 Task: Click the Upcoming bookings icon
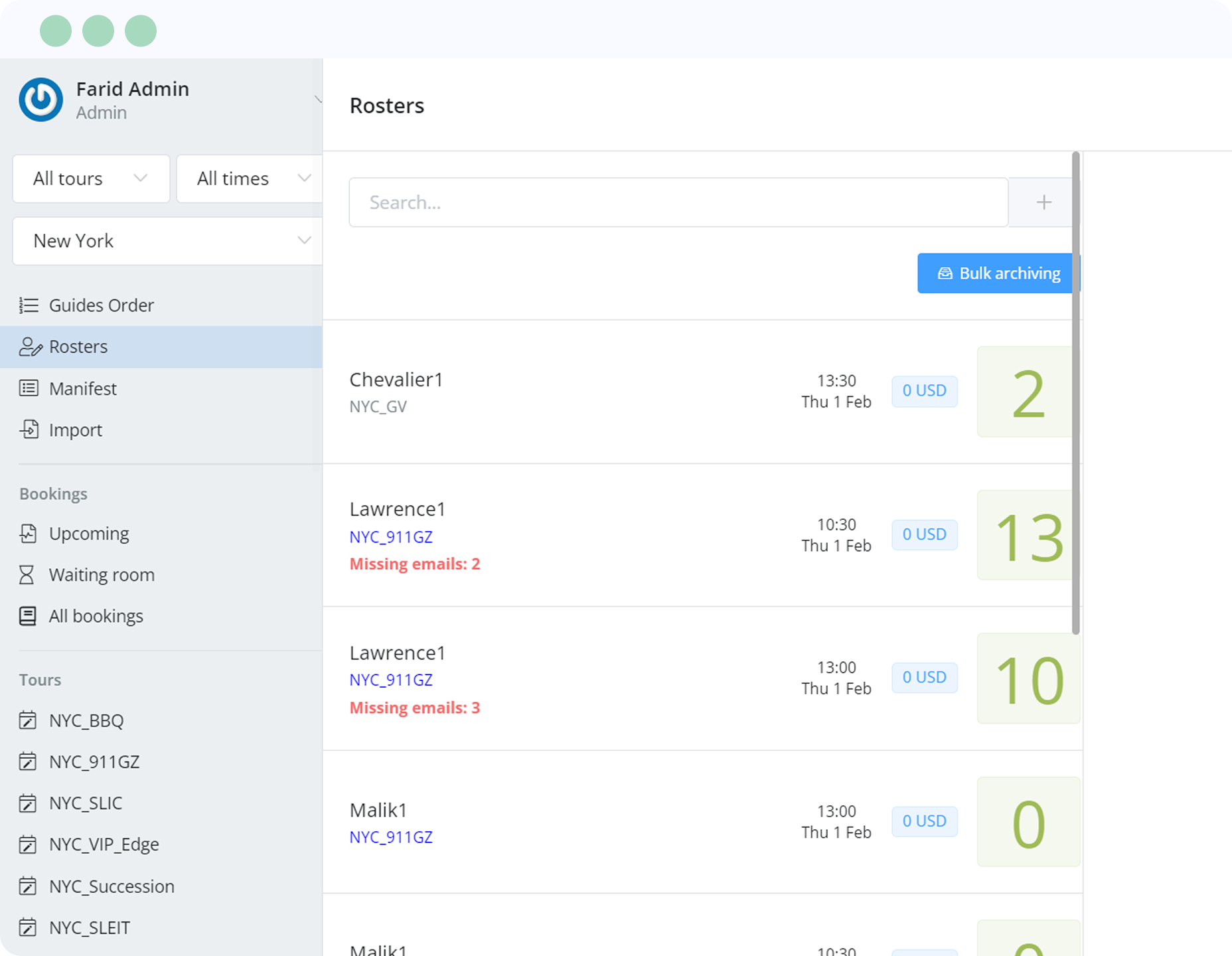coord(28,534)
